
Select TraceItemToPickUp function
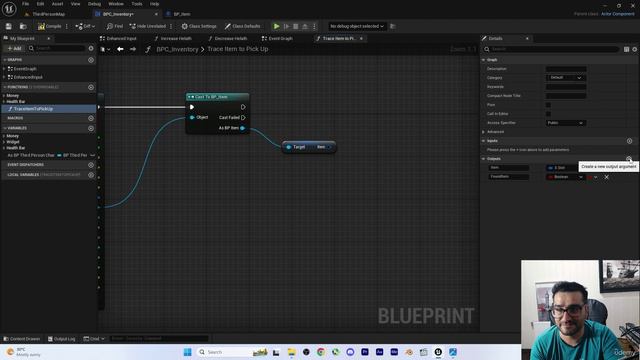pyautogui.click(x=33, y=109)
